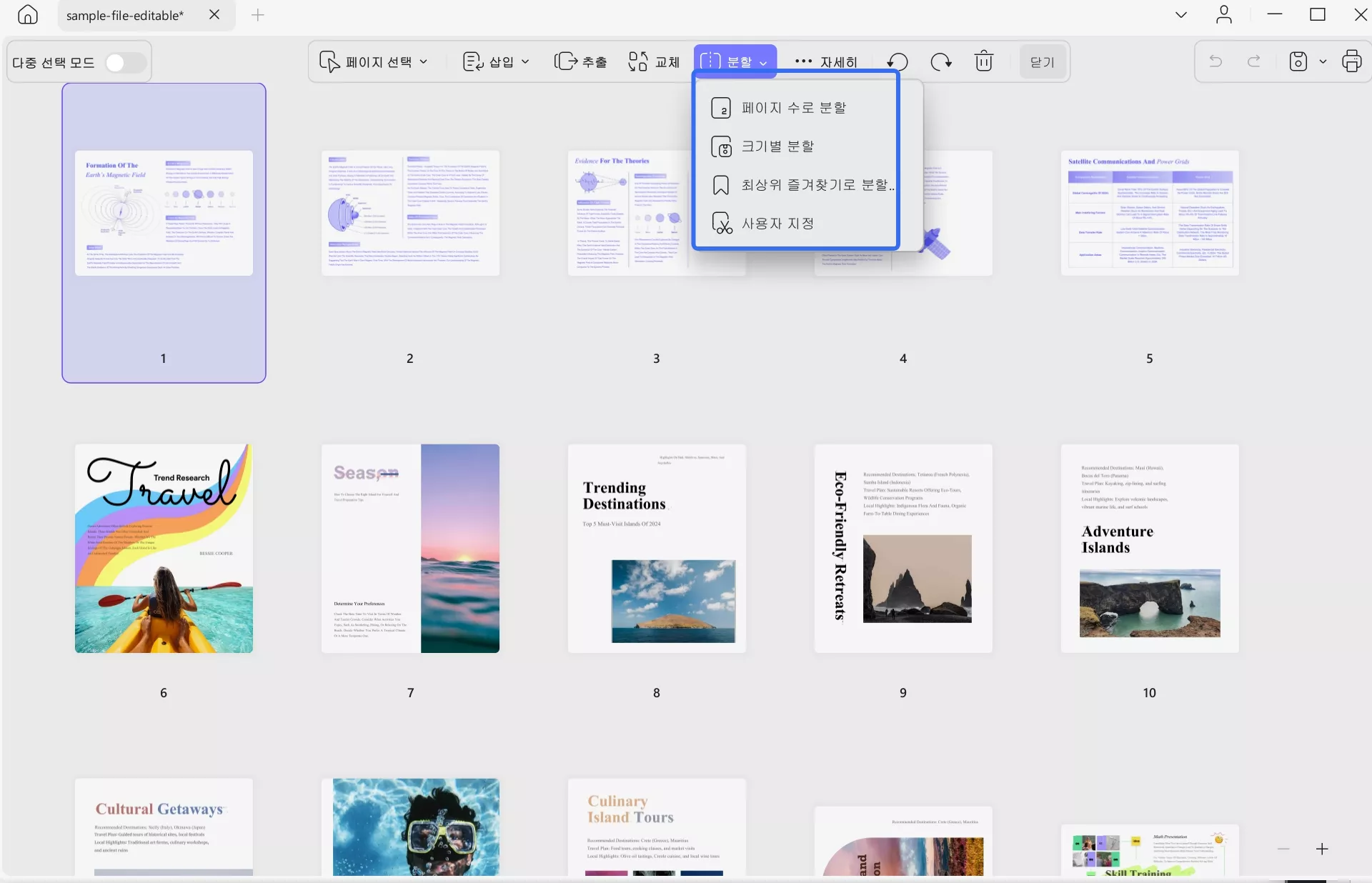Click the save icon
Viewport: 1372px width, 883px height.
tap(1298, 61)
